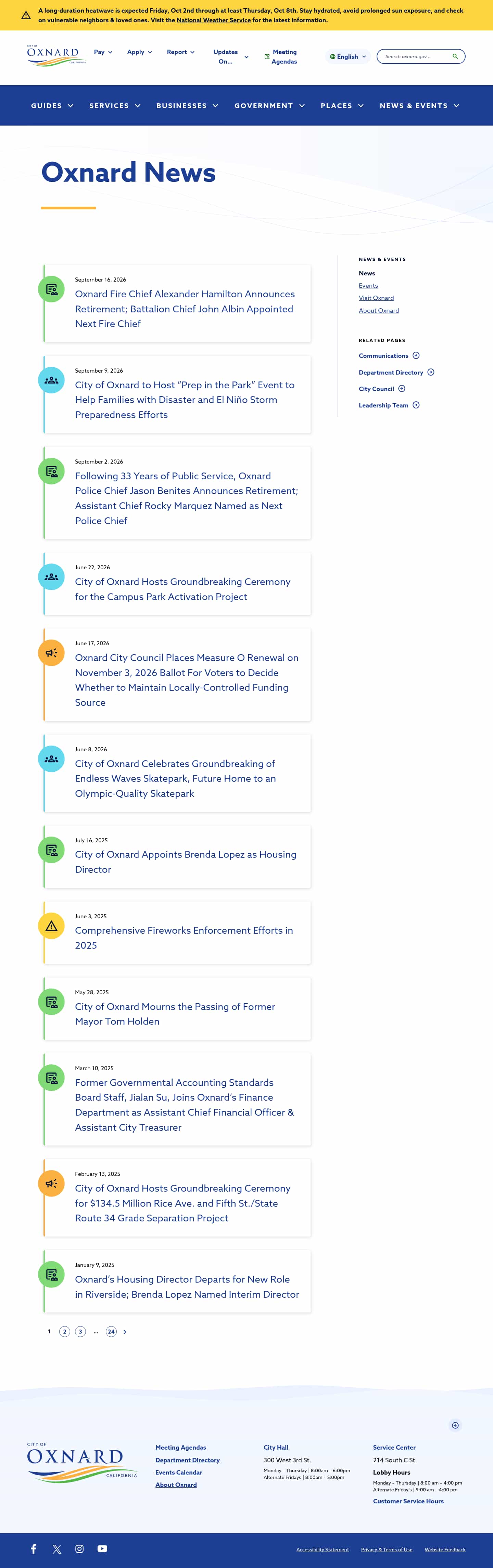
Task: Click the search magnifier icon
Action: click(455, 56)
